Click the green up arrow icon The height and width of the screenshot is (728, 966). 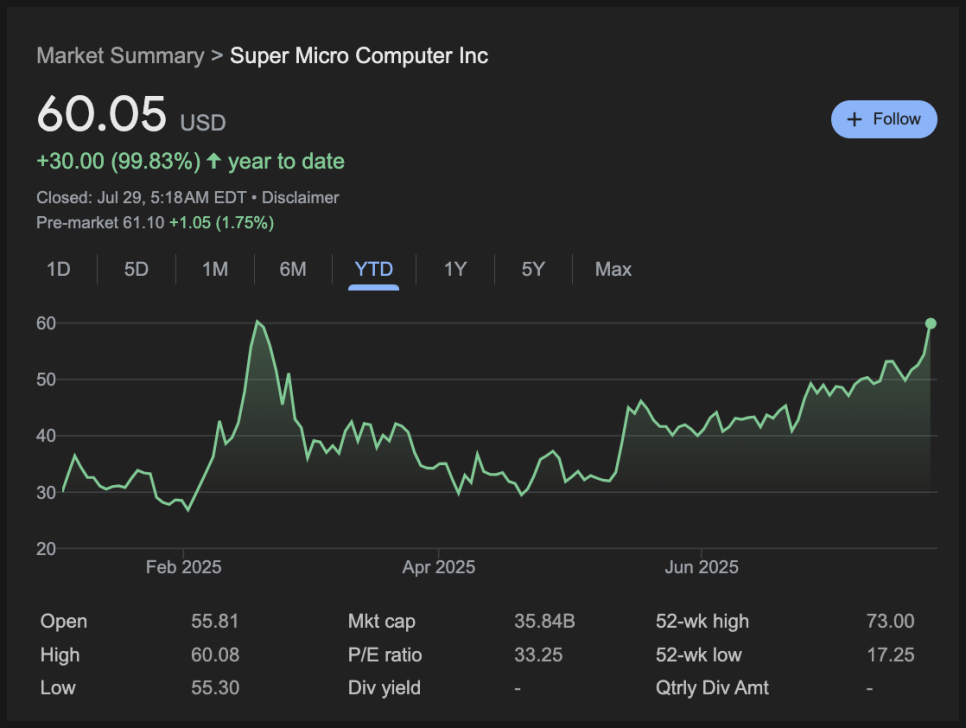coord(214,161)
